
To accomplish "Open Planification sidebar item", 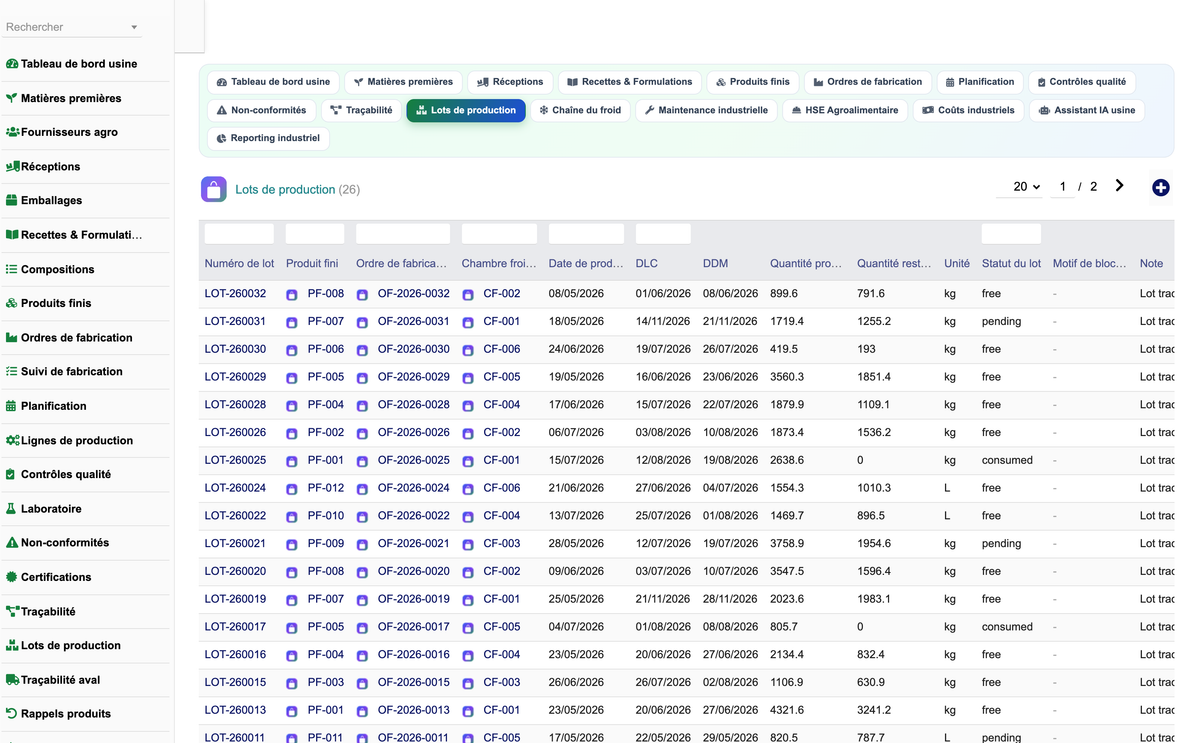I will tap(46, 406).
